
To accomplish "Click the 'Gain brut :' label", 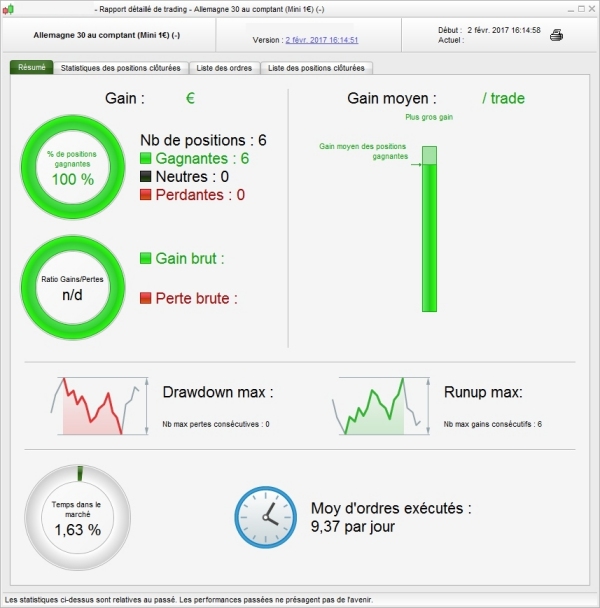I will pyautogui.click(x=190, y=258).
